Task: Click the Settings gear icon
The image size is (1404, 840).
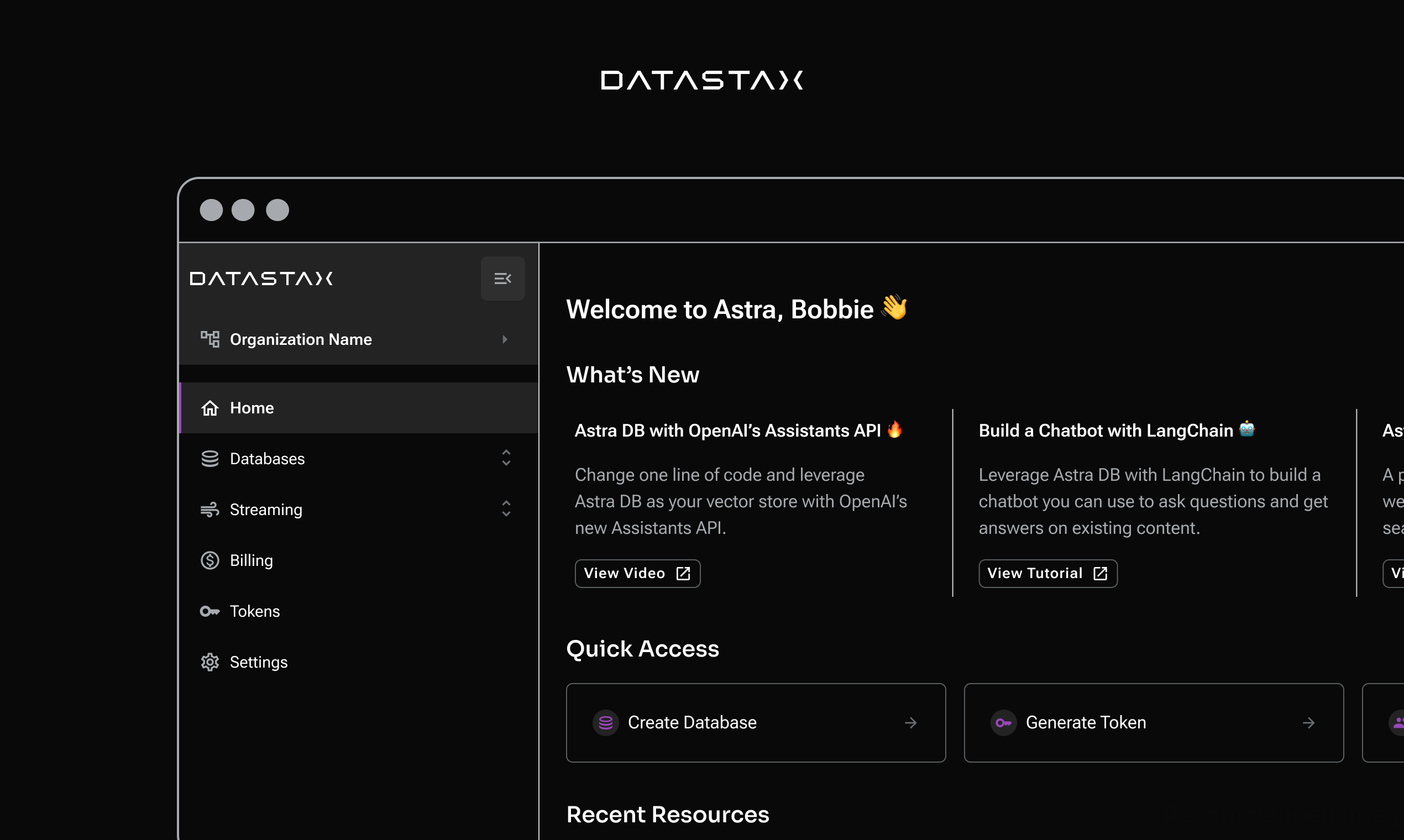Action: point(210,662)
